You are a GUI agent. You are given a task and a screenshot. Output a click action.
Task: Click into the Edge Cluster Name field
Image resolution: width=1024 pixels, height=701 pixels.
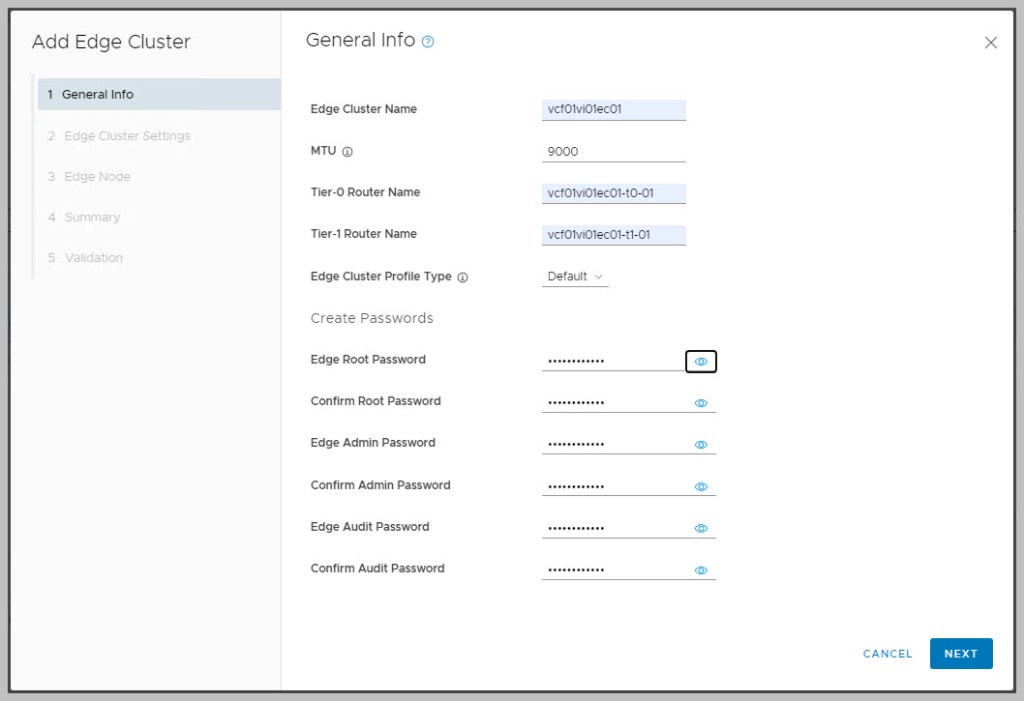point(613,110)
